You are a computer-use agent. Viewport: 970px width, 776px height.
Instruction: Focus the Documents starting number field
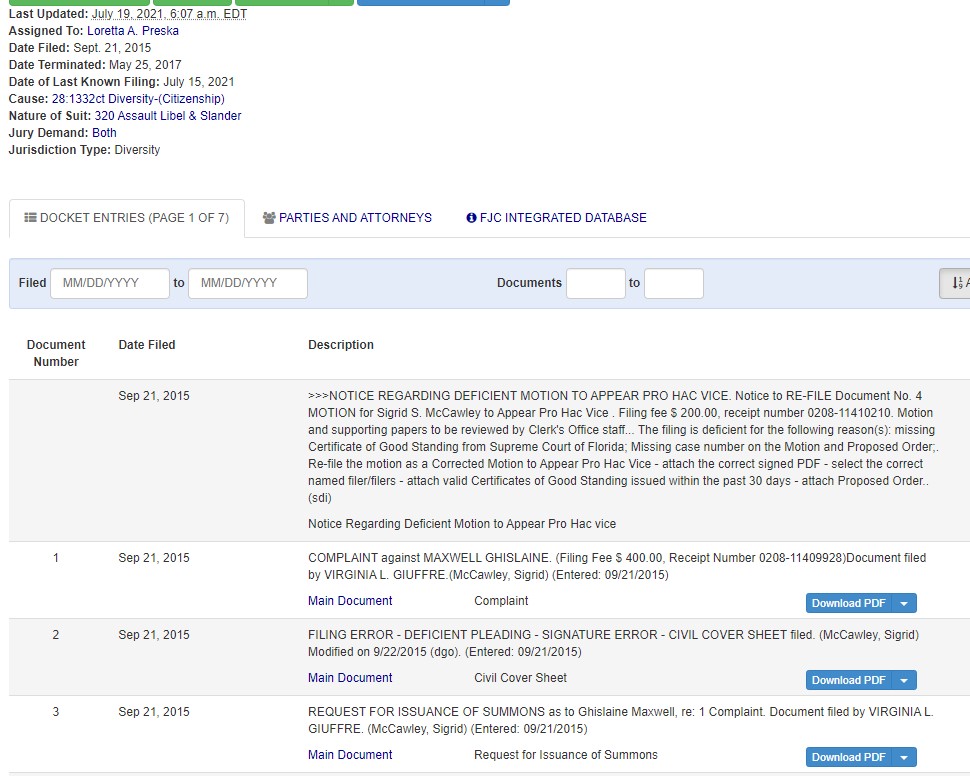tap(596, 283)
